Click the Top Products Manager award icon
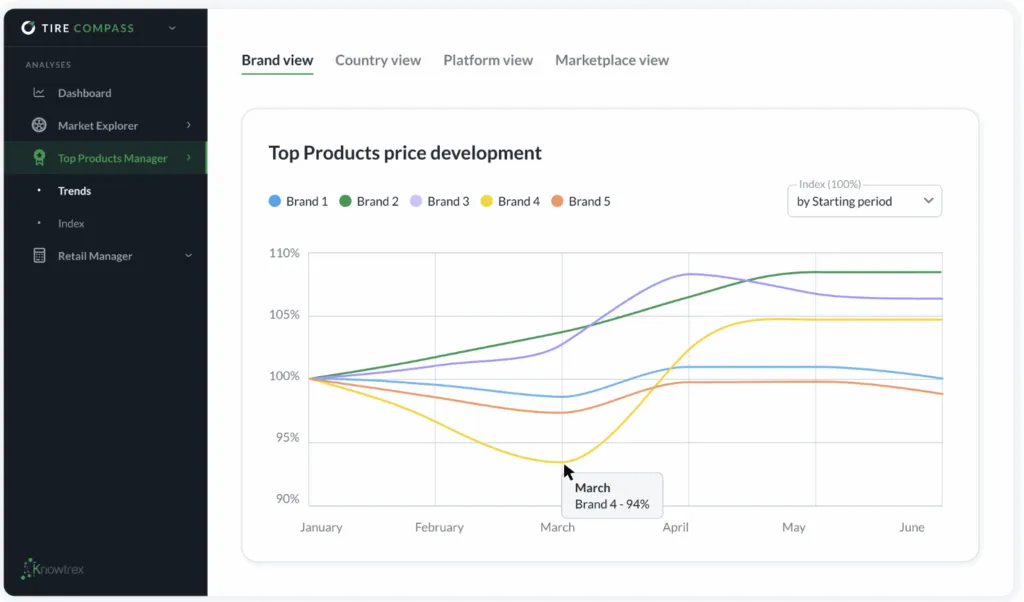This screenshot has width=1024, height=602. pos(39,158)
